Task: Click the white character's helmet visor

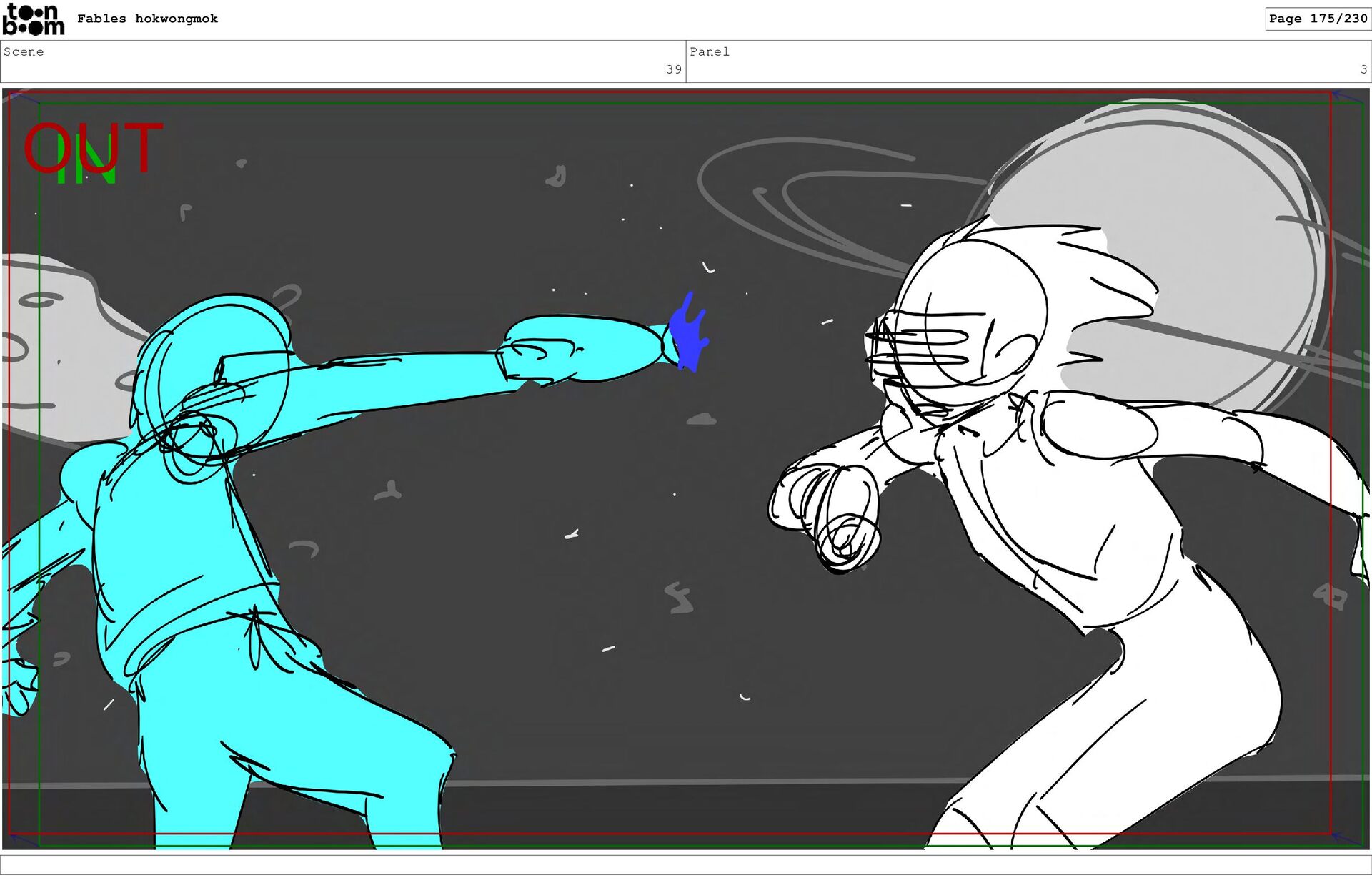Action: (922, 347)
